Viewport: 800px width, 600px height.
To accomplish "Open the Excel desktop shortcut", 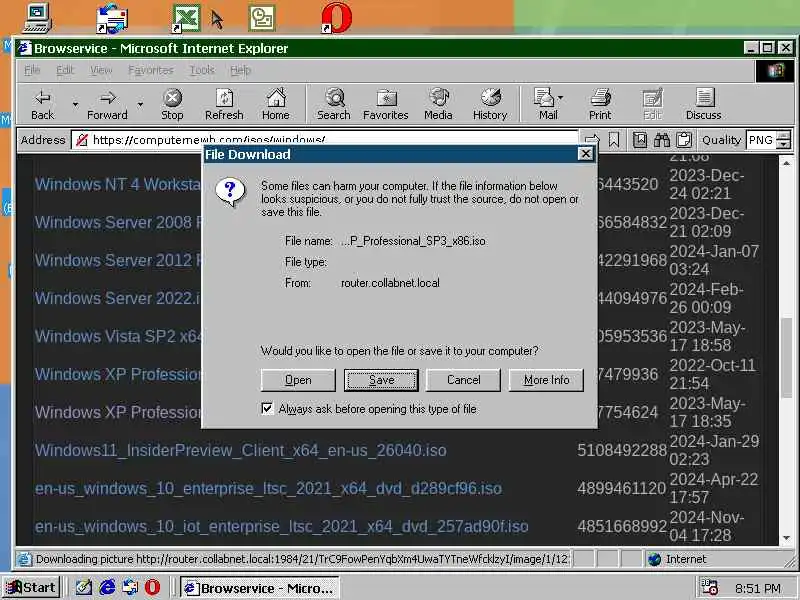I will point(186,18).
